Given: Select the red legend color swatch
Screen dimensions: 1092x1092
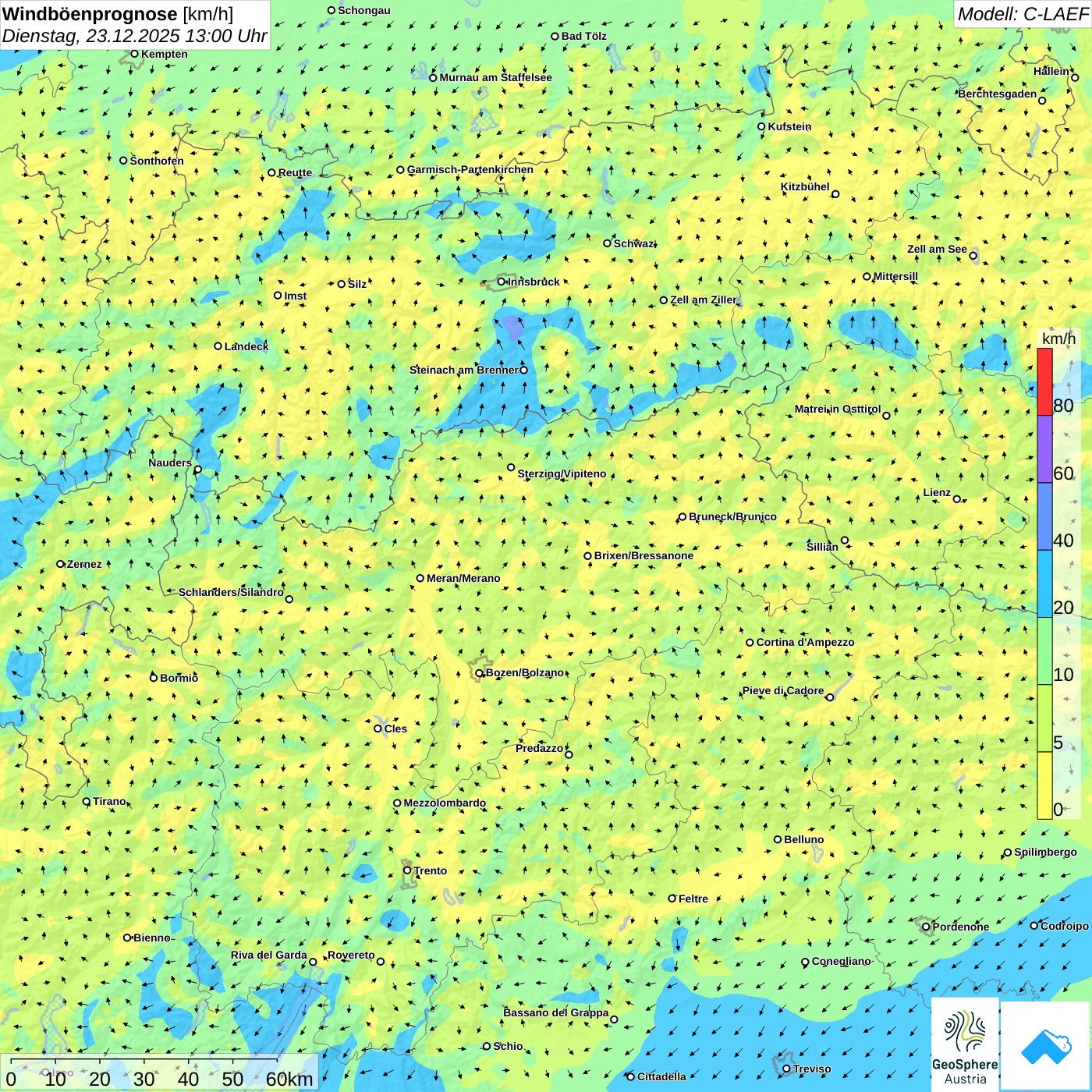Looking at the screenshot, I should (1044, 381).
